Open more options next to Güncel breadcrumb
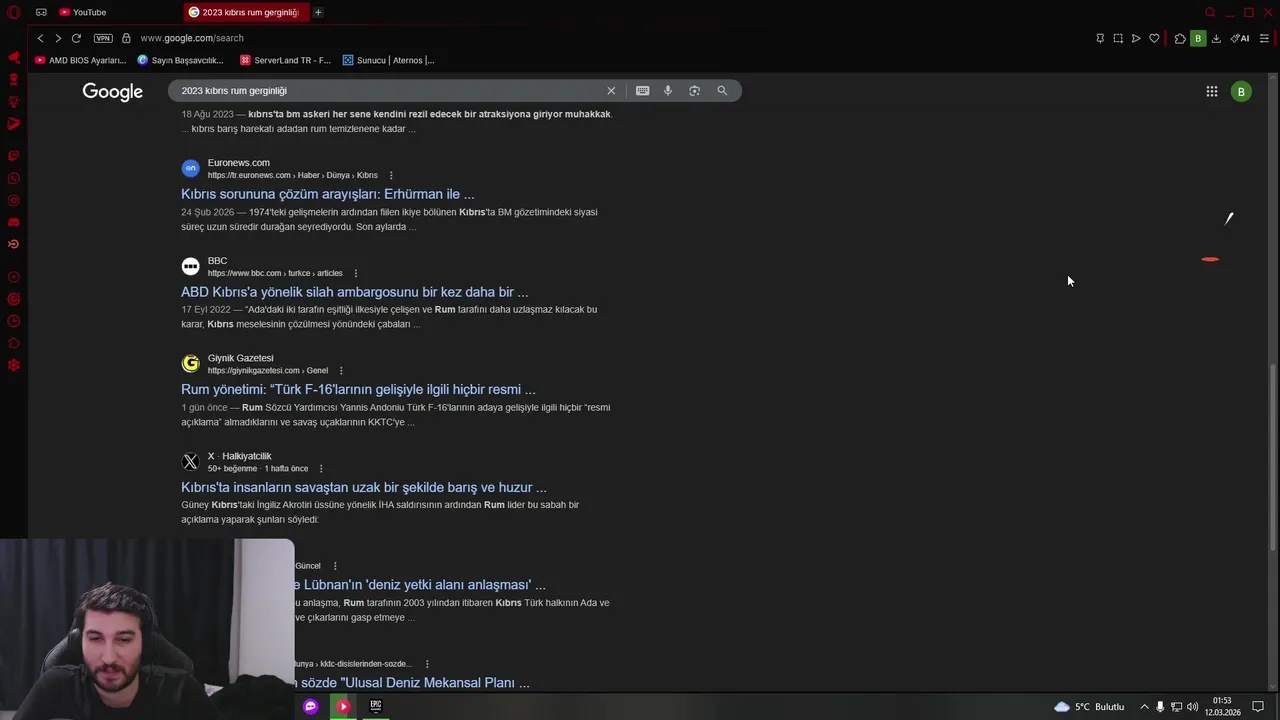The width and height of the screenshot is (1280, 720). (335, 566)
